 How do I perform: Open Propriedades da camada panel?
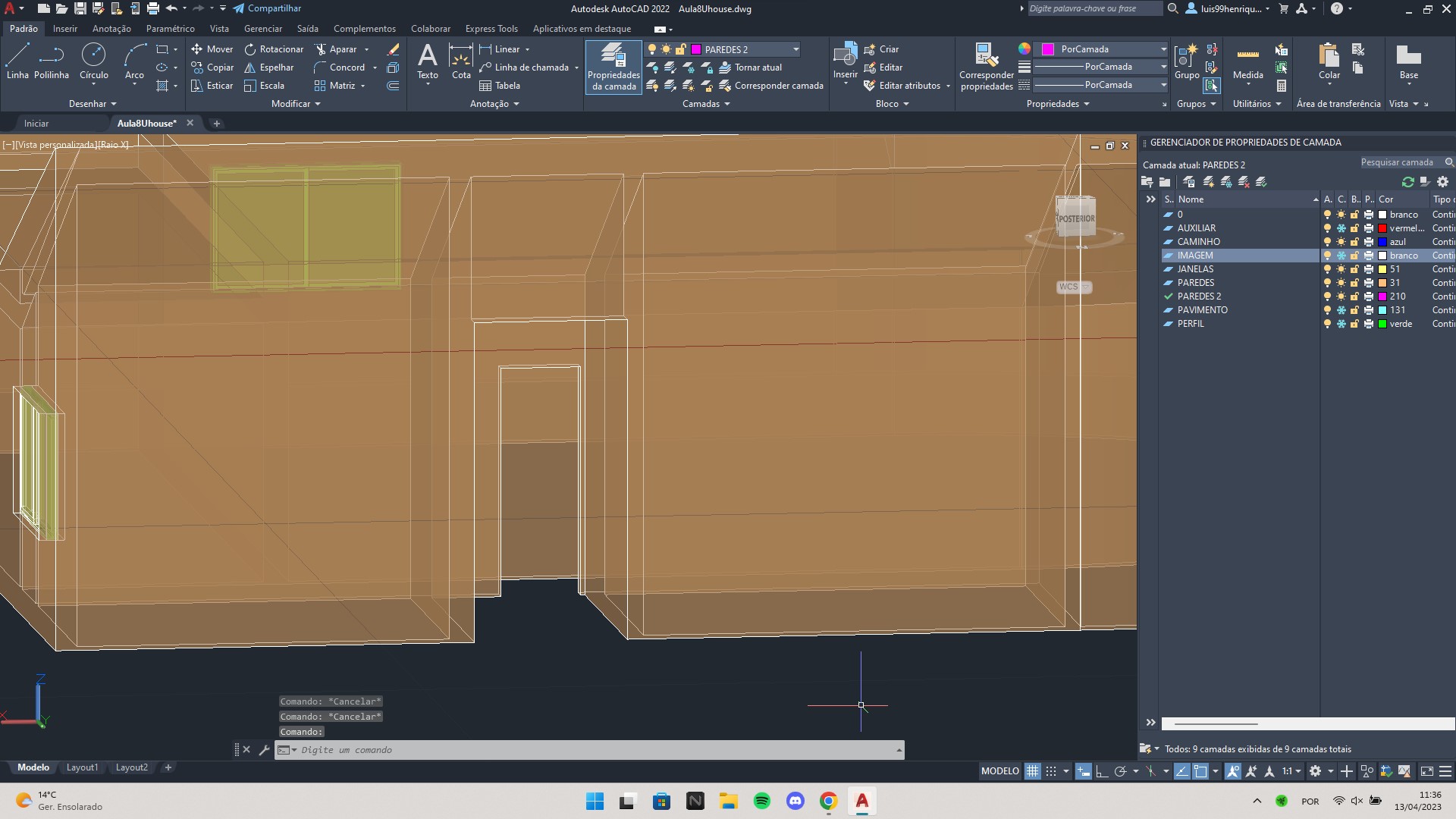click(613, 67)
